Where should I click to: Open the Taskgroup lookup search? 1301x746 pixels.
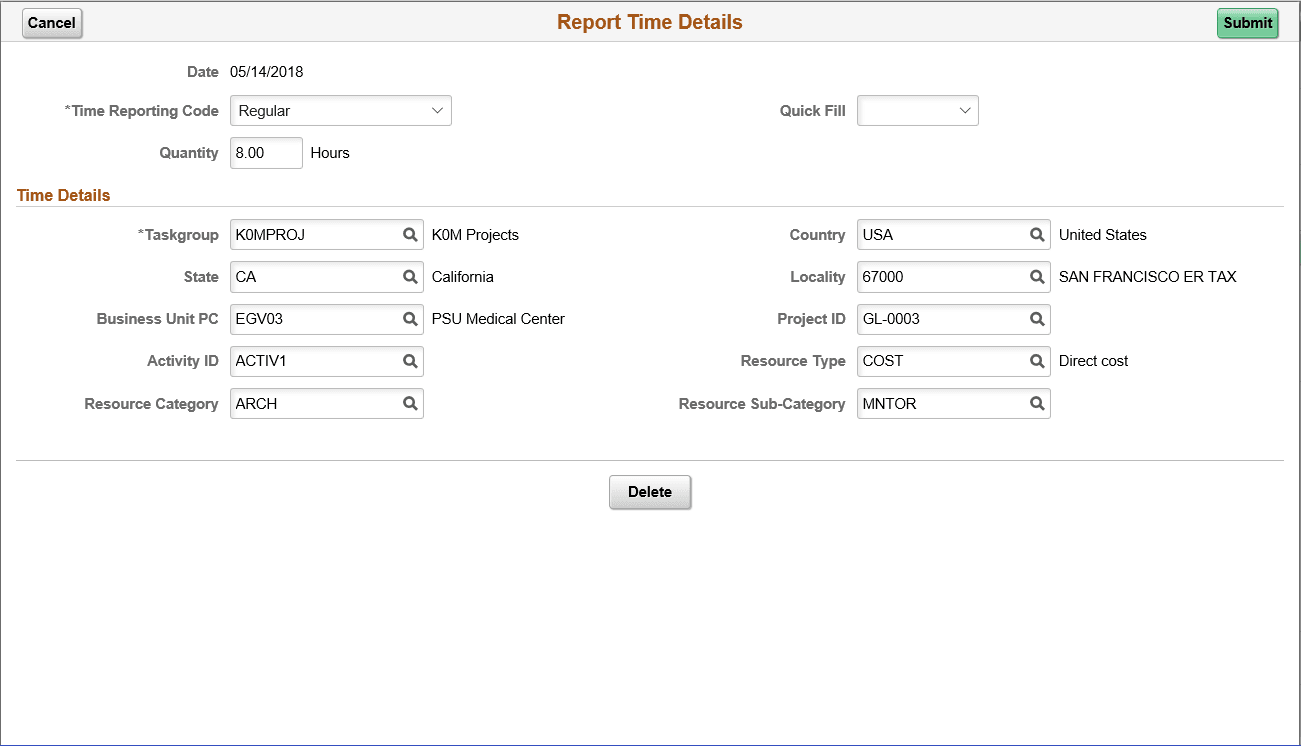410,234
